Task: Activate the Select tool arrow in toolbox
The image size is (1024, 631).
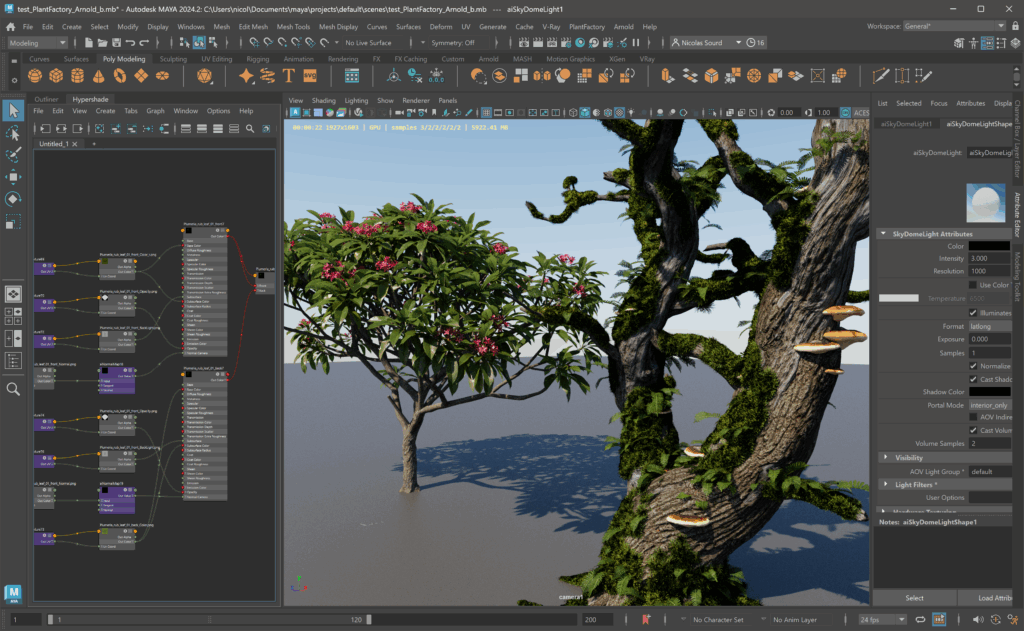Action: (14, 111)
